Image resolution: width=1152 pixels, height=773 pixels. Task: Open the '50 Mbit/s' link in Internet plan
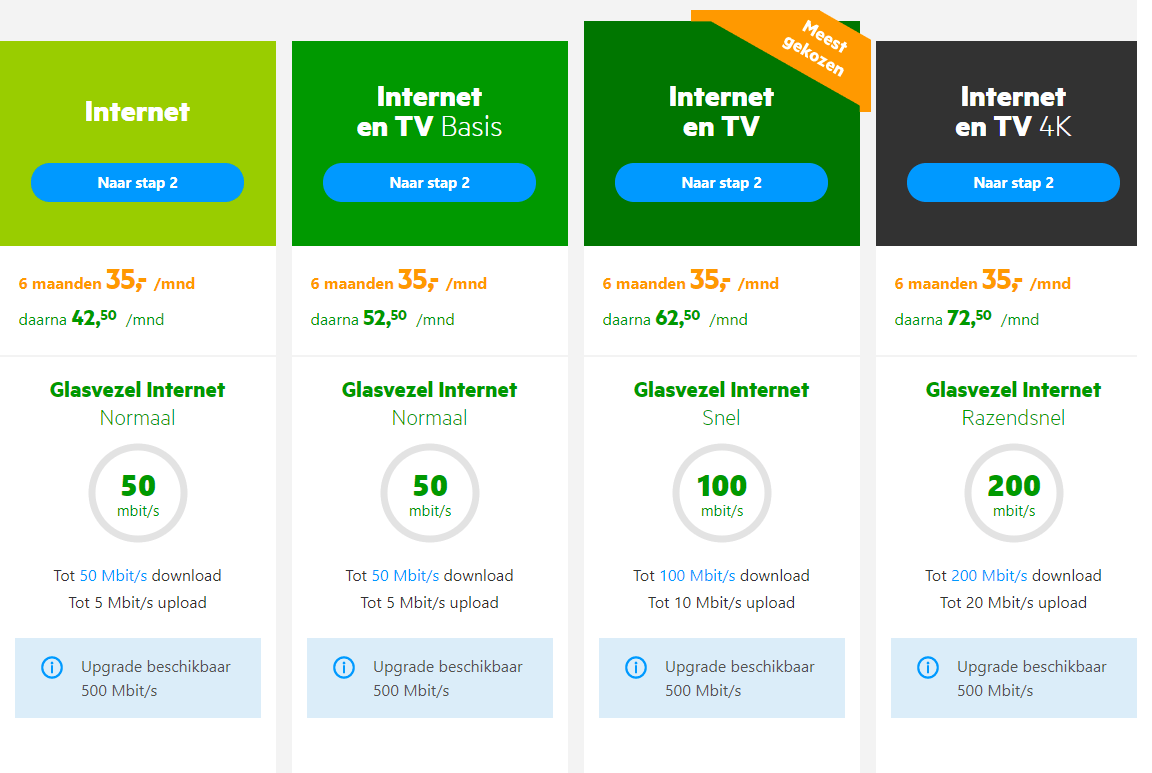click(x=113, y=576)
